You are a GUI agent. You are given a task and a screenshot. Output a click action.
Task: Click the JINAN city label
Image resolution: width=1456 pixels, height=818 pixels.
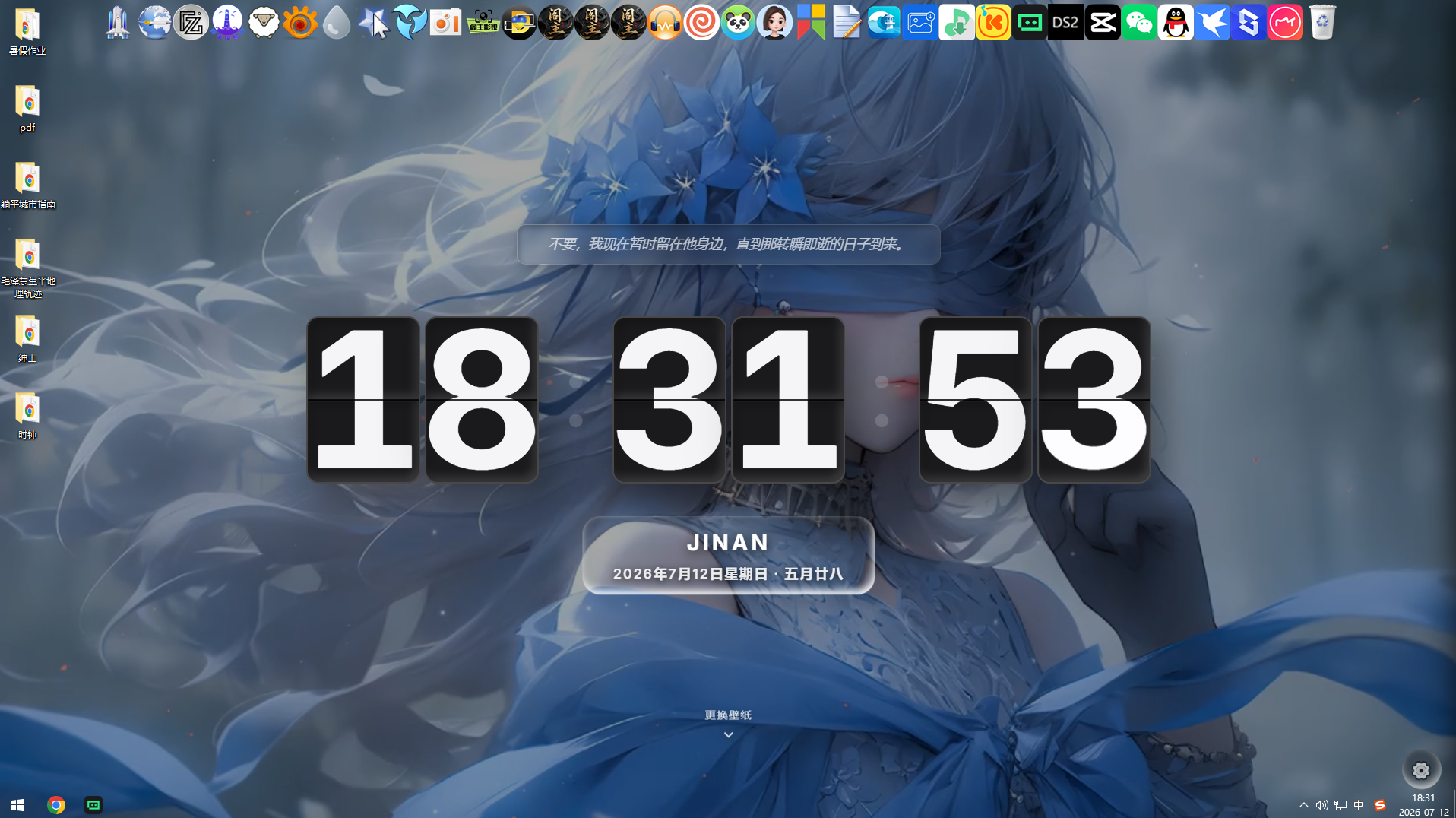[728, 542]
